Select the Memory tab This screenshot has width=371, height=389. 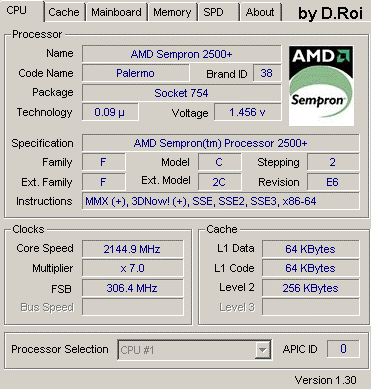click(172, 12)
